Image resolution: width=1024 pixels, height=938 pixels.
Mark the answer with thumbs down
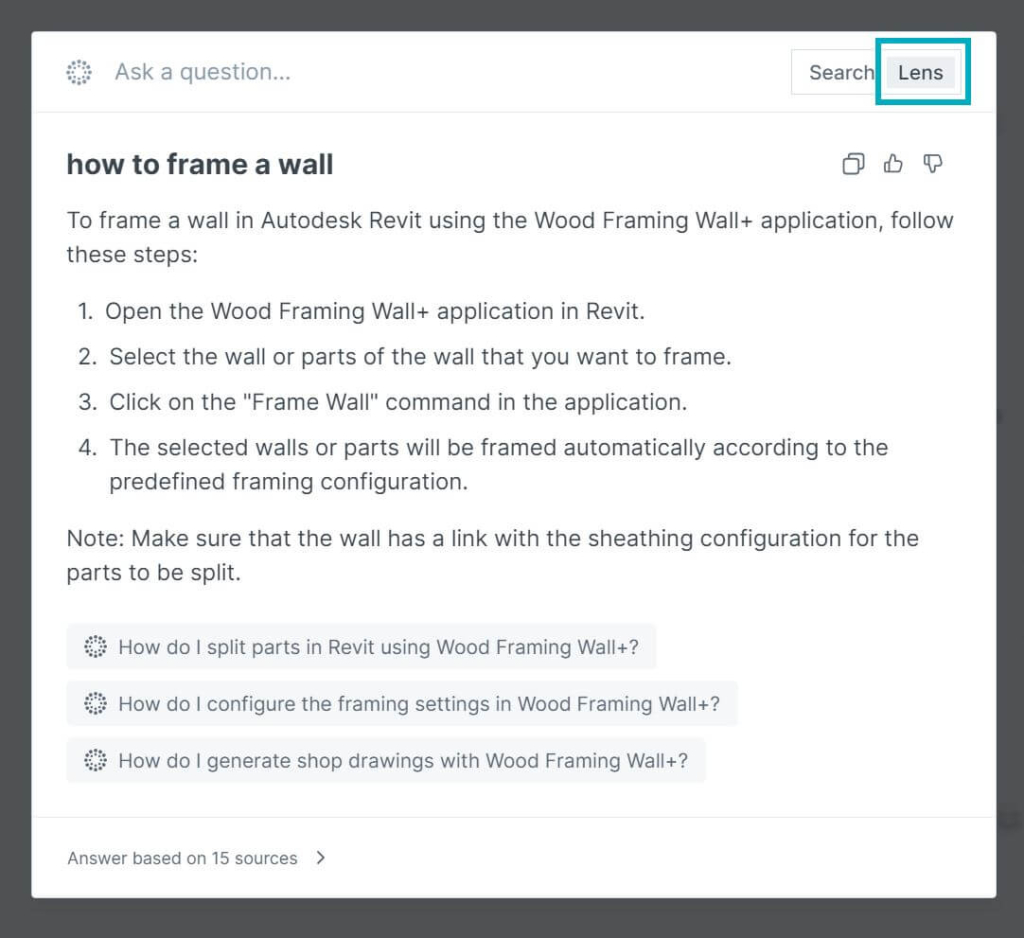[x=933, y=163]
